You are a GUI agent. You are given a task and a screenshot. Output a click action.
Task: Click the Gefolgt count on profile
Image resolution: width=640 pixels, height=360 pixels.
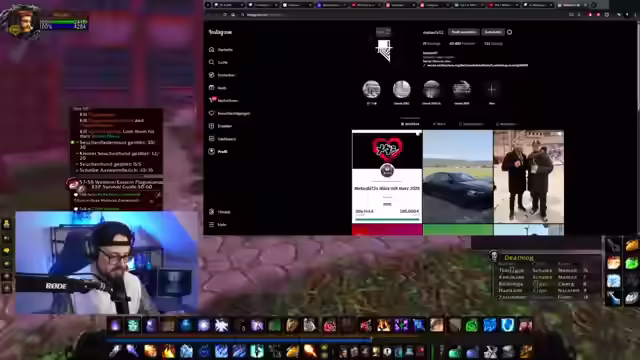493,43
